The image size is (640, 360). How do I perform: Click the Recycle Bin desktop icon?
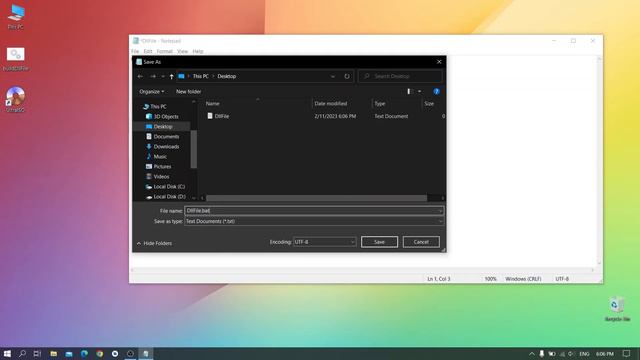[x=617, y=309]
